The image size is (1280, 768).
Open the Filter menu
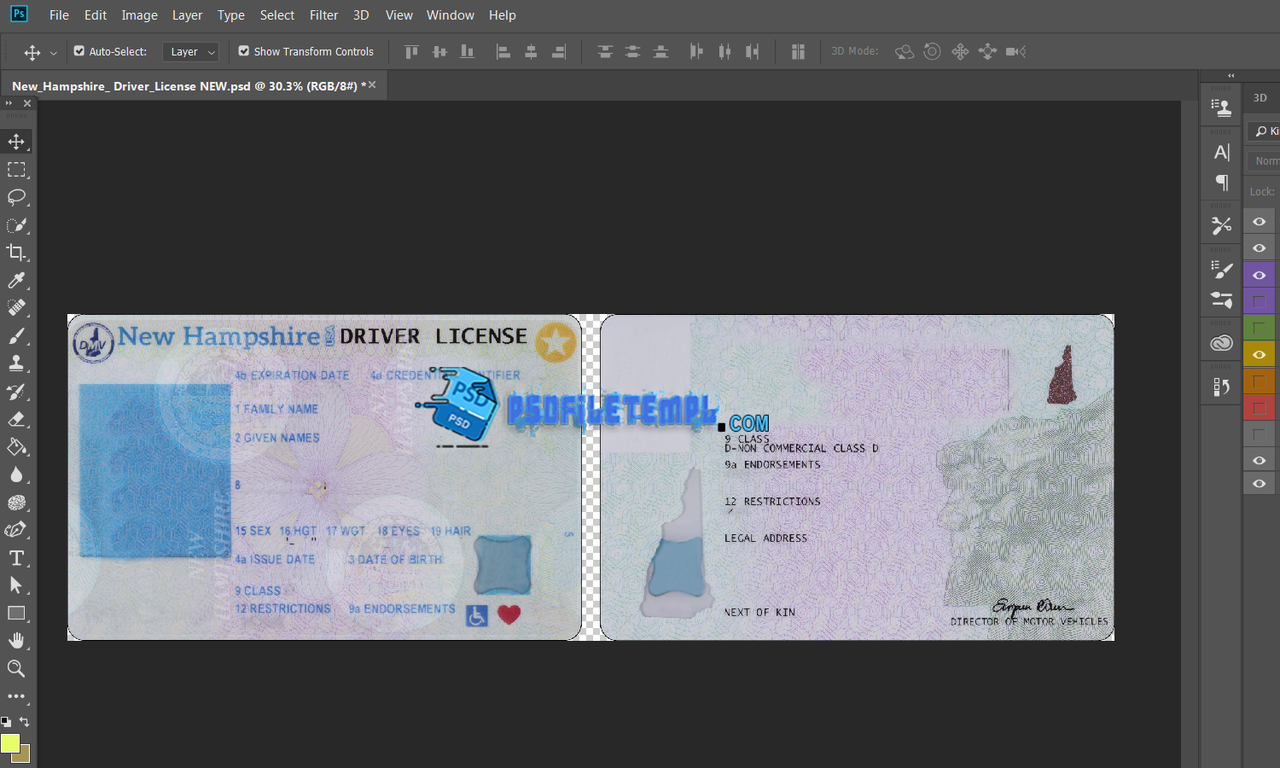[x=324, y=15]
